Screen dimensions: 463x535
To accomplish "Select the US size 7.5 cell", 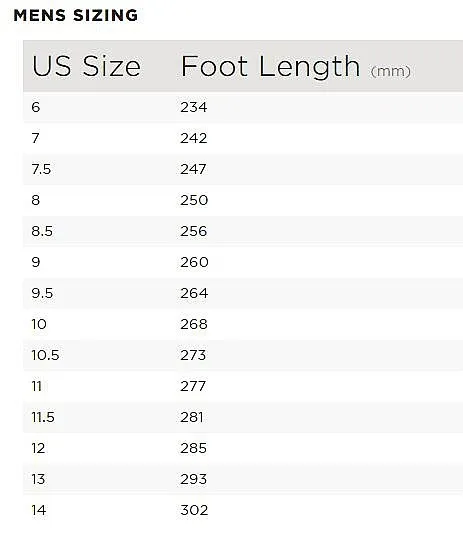I will pos(41,169).
